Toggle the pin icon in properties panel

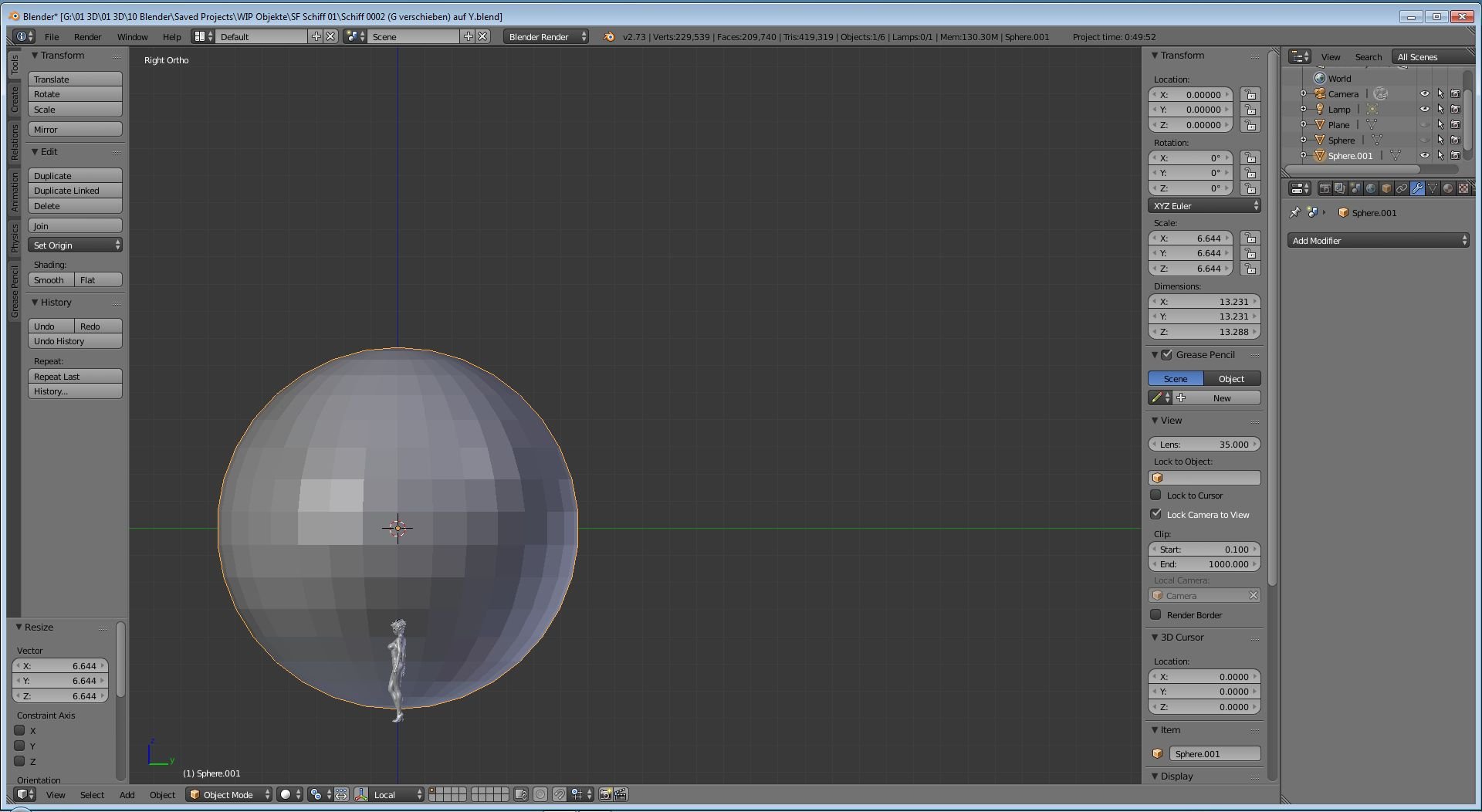pyautogui.click(x=1295, y=213)
